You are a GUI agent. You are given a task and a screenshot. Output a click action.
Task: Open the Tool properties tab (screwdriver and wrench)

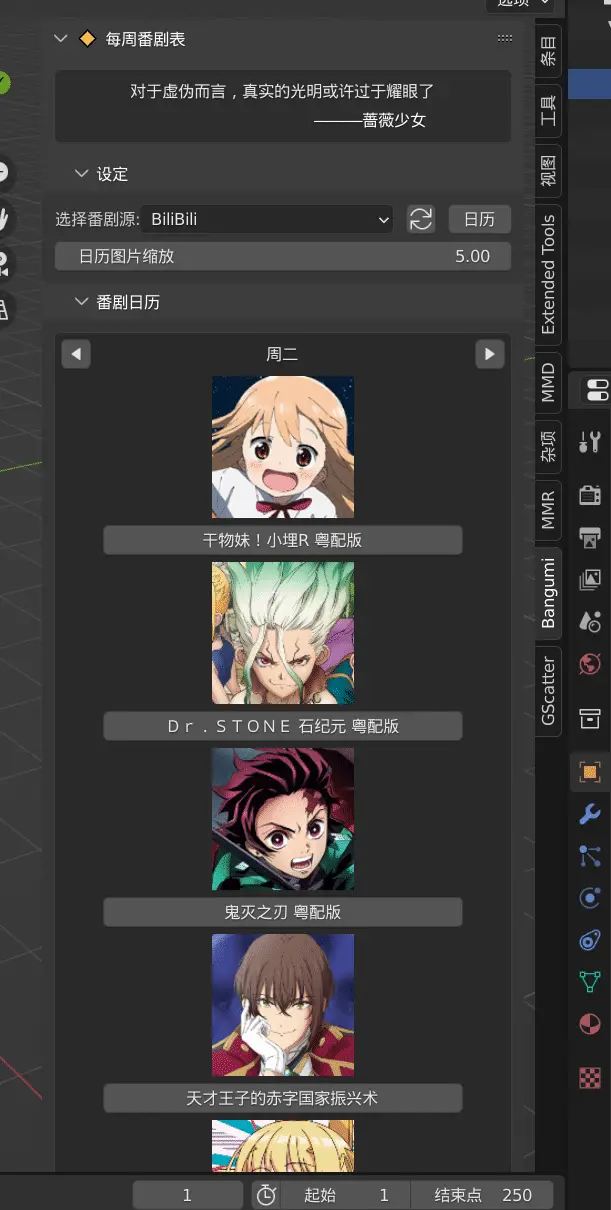tap(590, 441)
